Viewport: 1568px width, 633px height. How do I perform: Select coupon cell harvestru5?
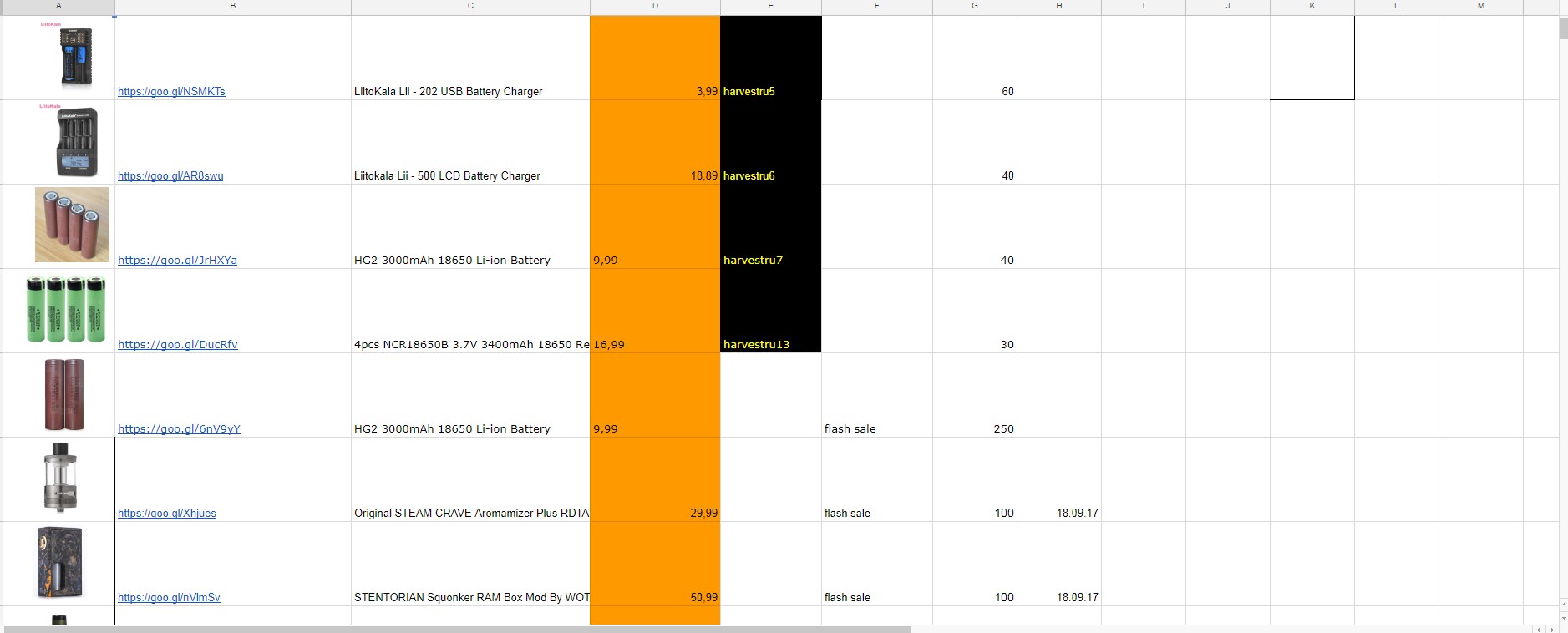pyautogui.click(x=771, y=58)
